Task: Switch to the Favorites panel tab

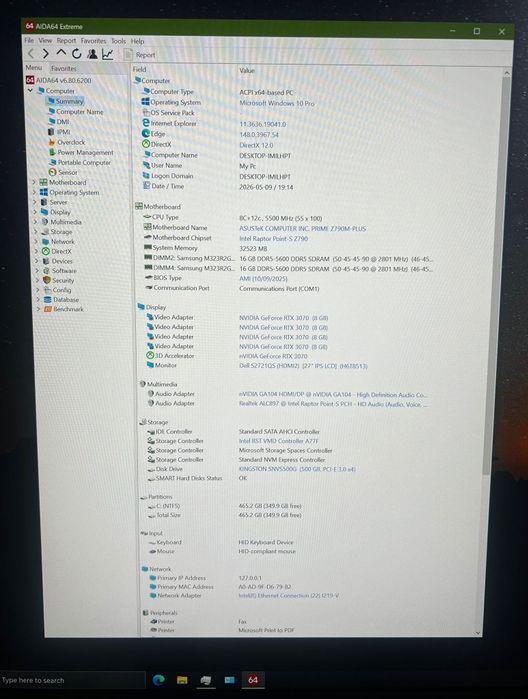Action: [63, 68]
